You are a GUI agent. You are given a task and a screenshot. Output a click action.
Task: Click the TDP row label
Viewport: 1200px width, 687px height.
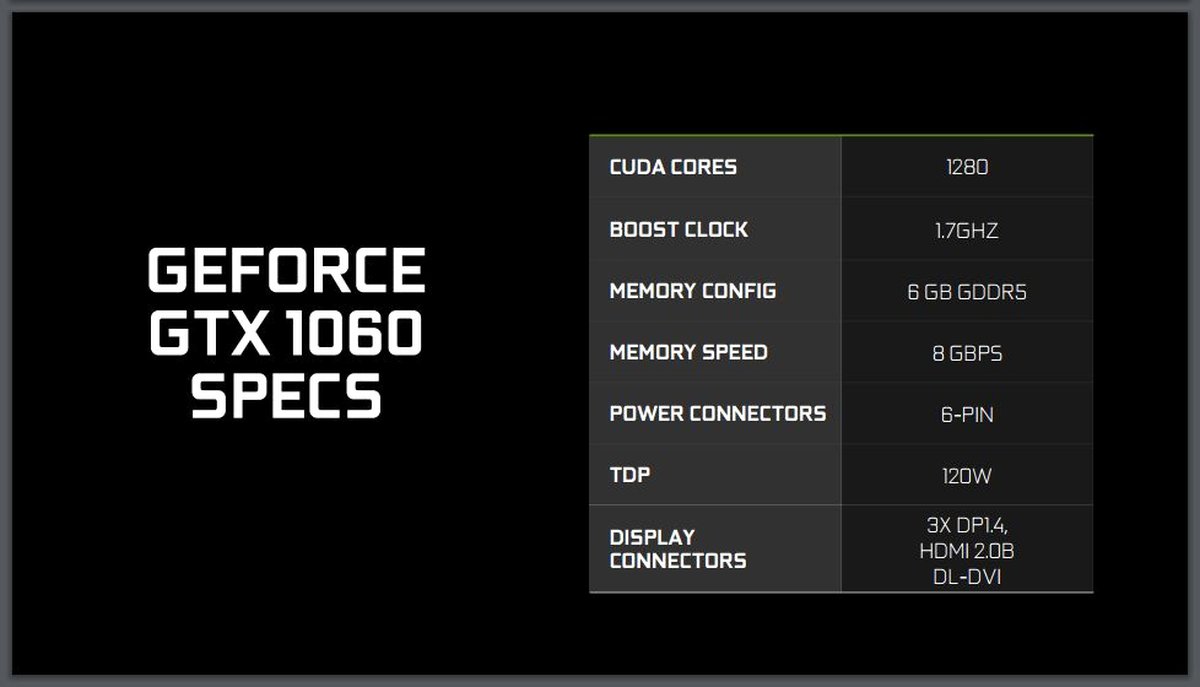(x=630, y=475)
